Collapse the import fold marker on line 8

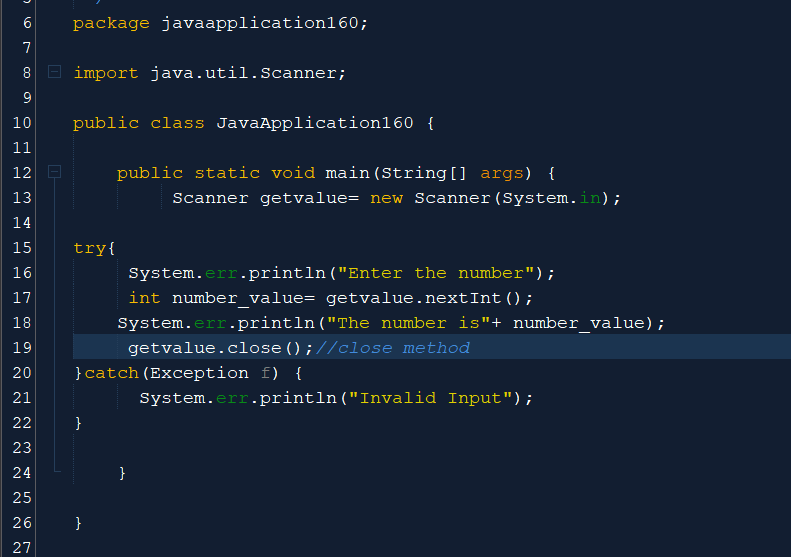coord(54,72)
